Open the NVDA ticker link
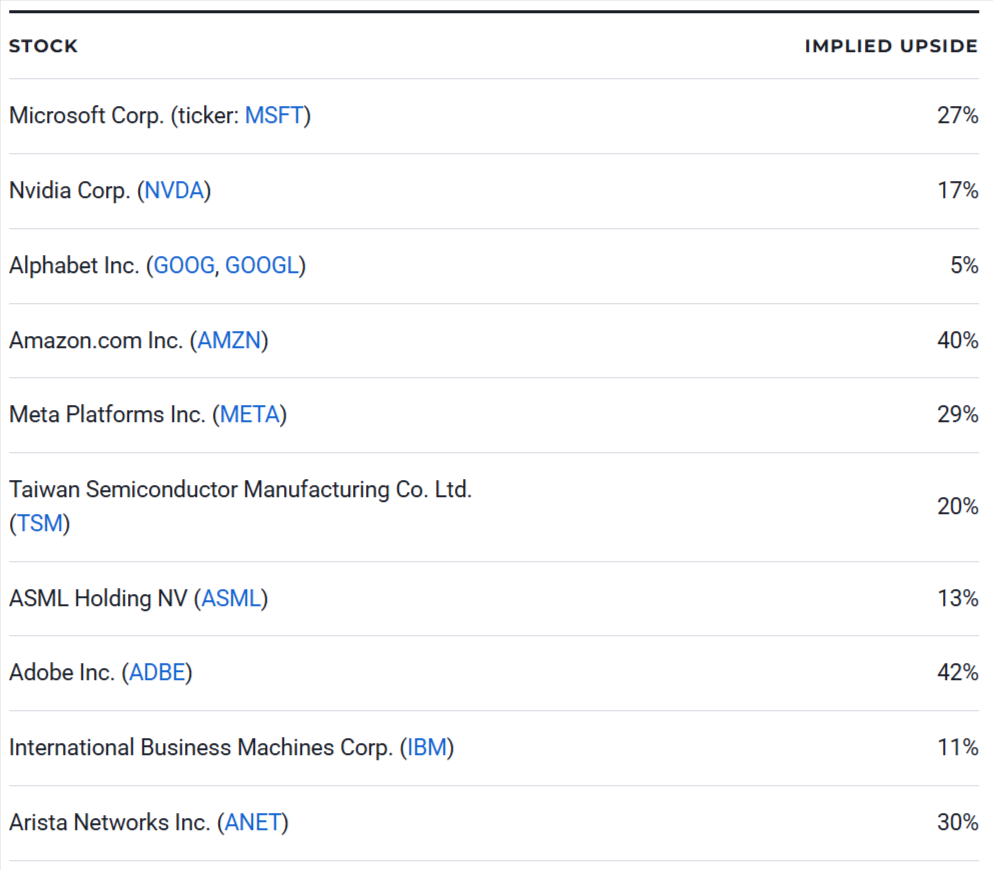993x870 pixels. coord(175,190)
